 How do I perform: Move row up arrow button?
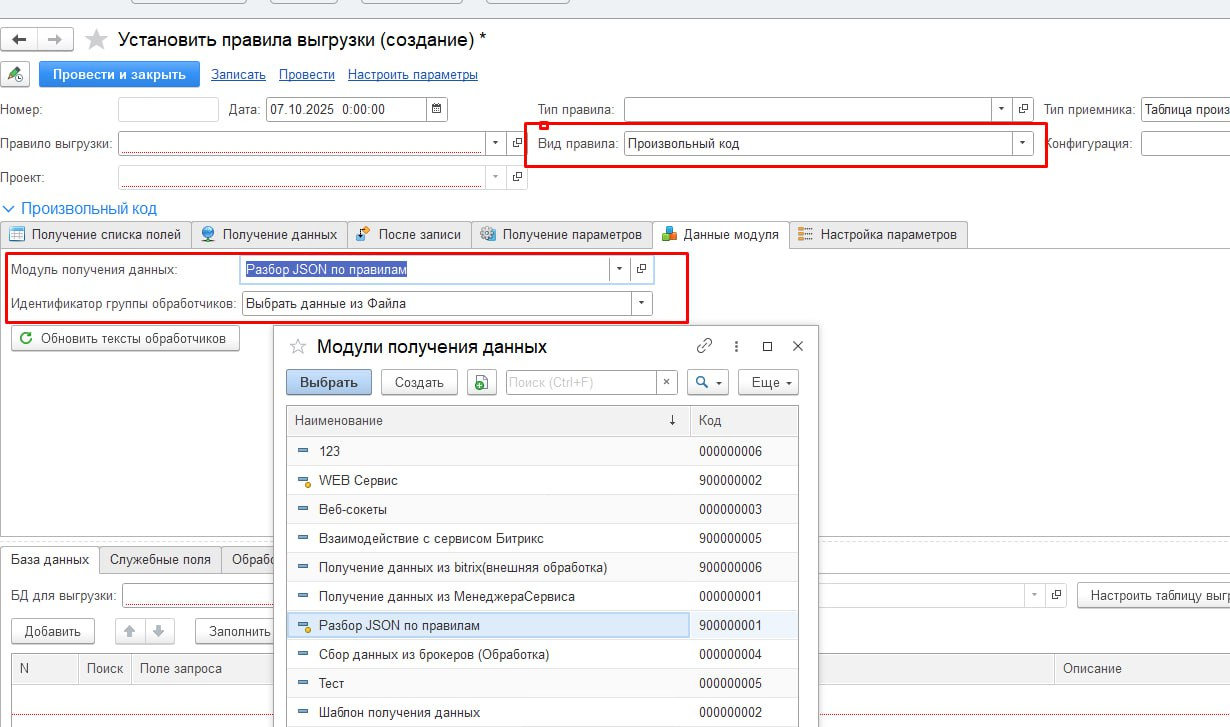coord(129,631)
